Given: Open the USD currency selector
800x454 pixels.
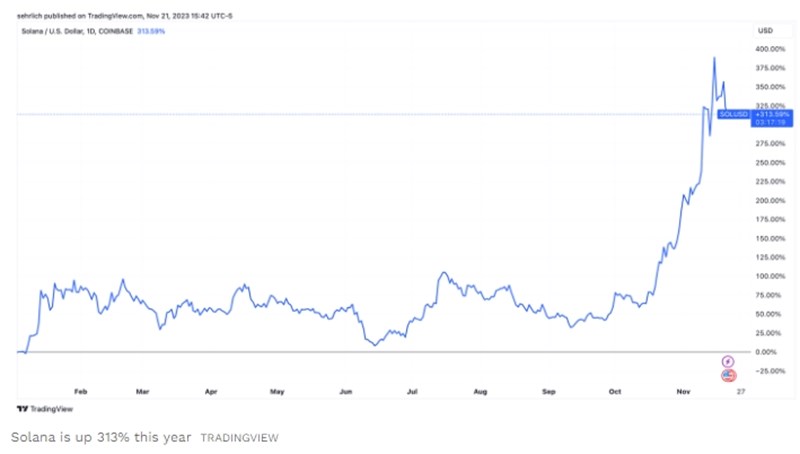Looking at the screenshot, I should pos(764,31).
